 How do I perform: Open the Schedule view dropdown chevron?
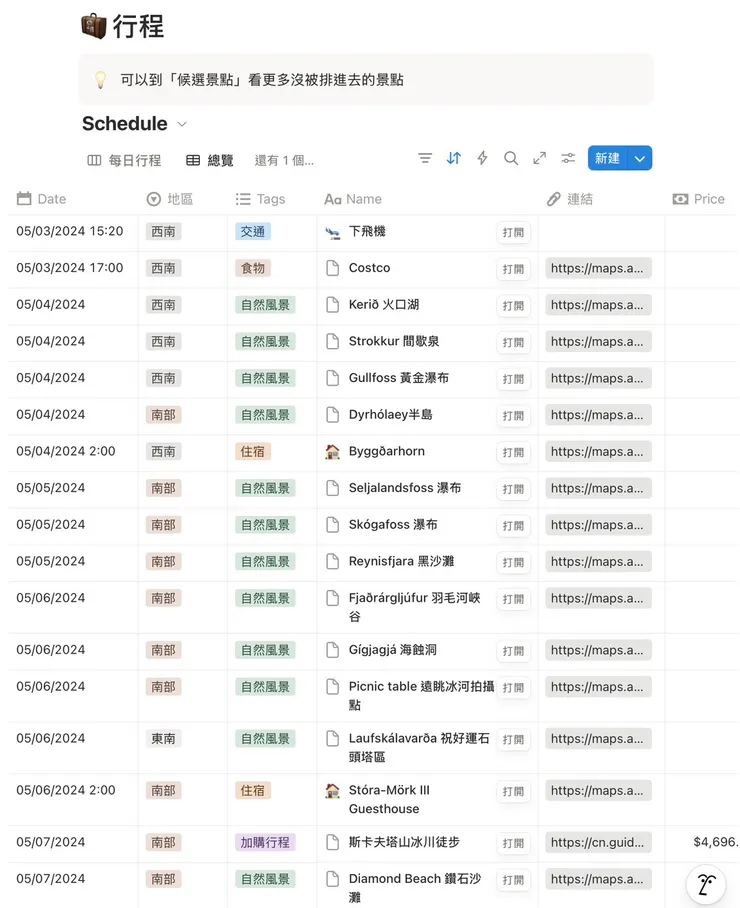point(182,124)
